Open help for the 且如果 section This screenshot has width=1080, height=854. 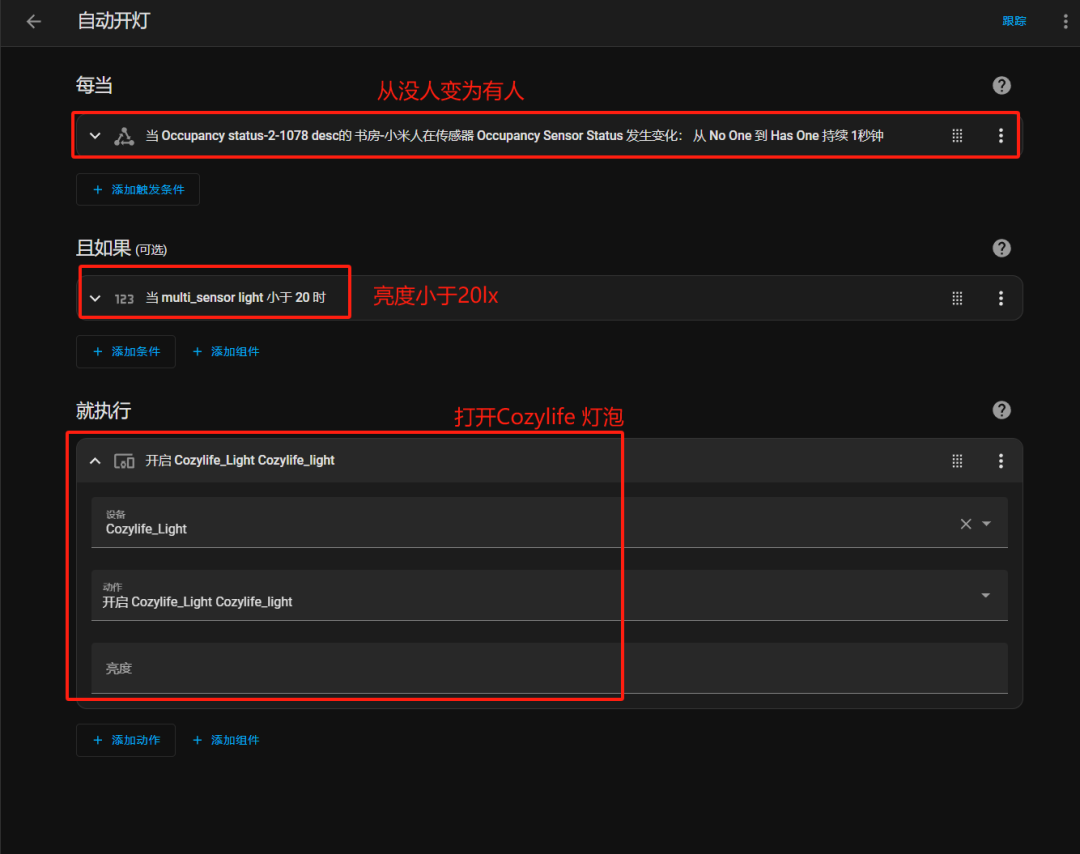point(1001,248)
